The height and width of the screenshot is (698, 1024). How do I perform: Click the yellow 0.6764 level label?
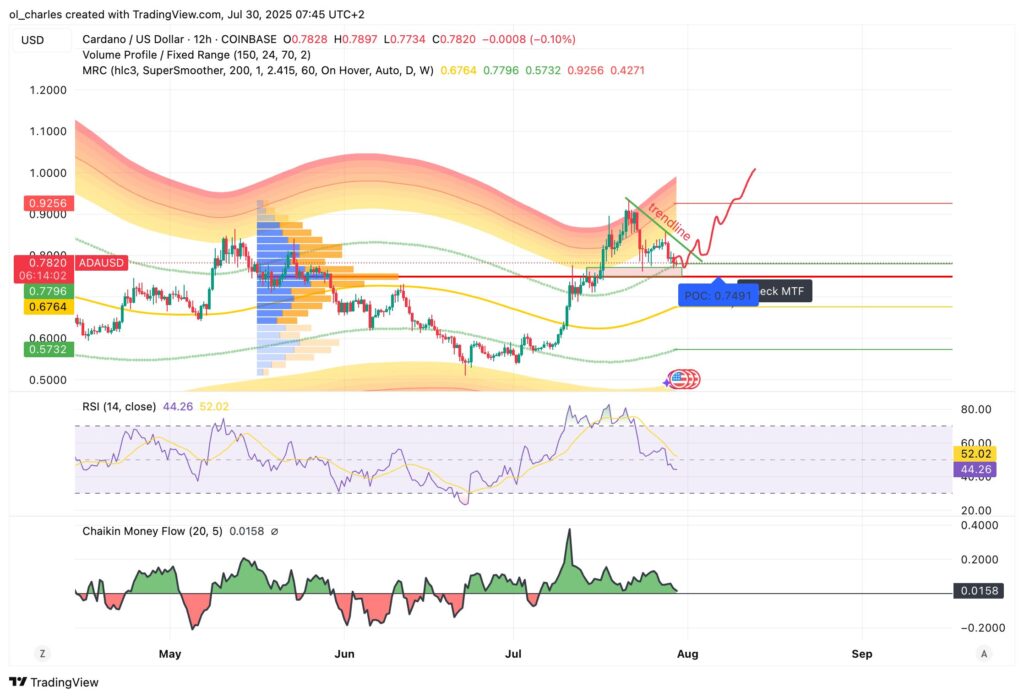(47, 307)
